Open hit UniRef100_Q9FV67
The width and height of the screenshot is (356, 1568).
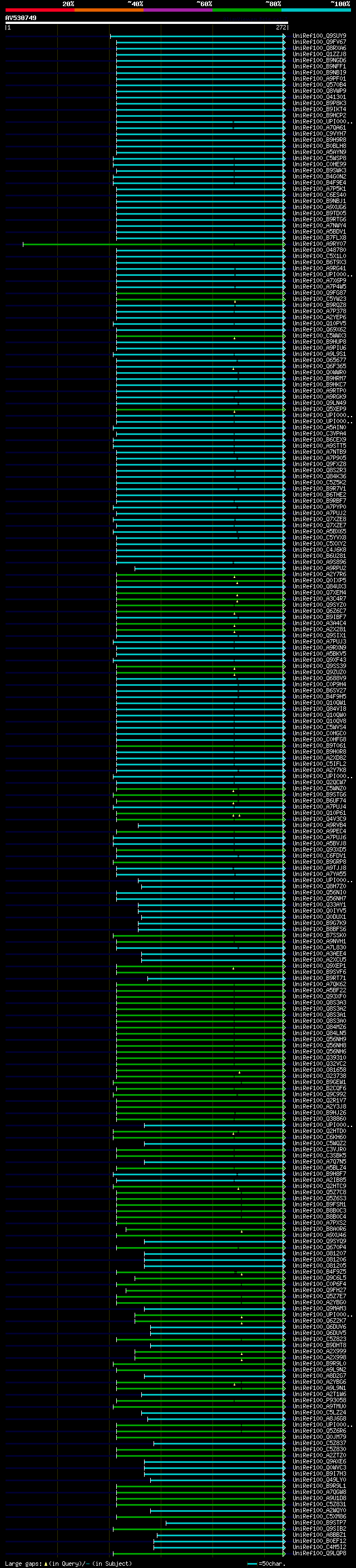pos(319,42)
